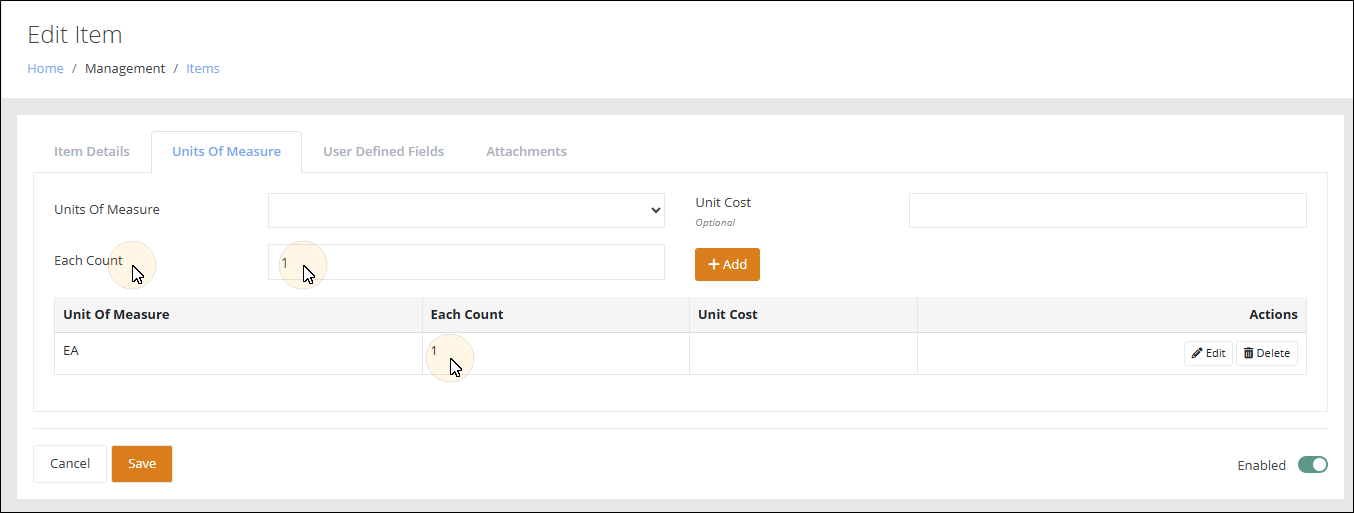Select the Units Of Measure tab
The width and height of the screenshot is (1354, 513).
(x=226, y=152)
